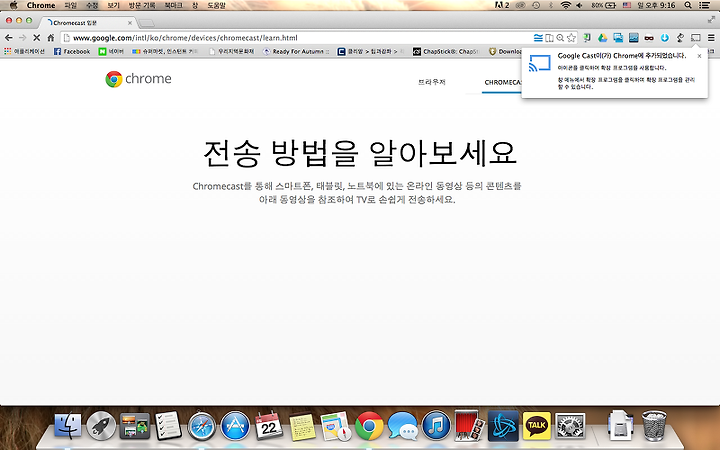Screen dimensions: 720x450
Task: Select the CHROMECAST navigation tab
Action: pyautogui.click(x=503, y=82)
